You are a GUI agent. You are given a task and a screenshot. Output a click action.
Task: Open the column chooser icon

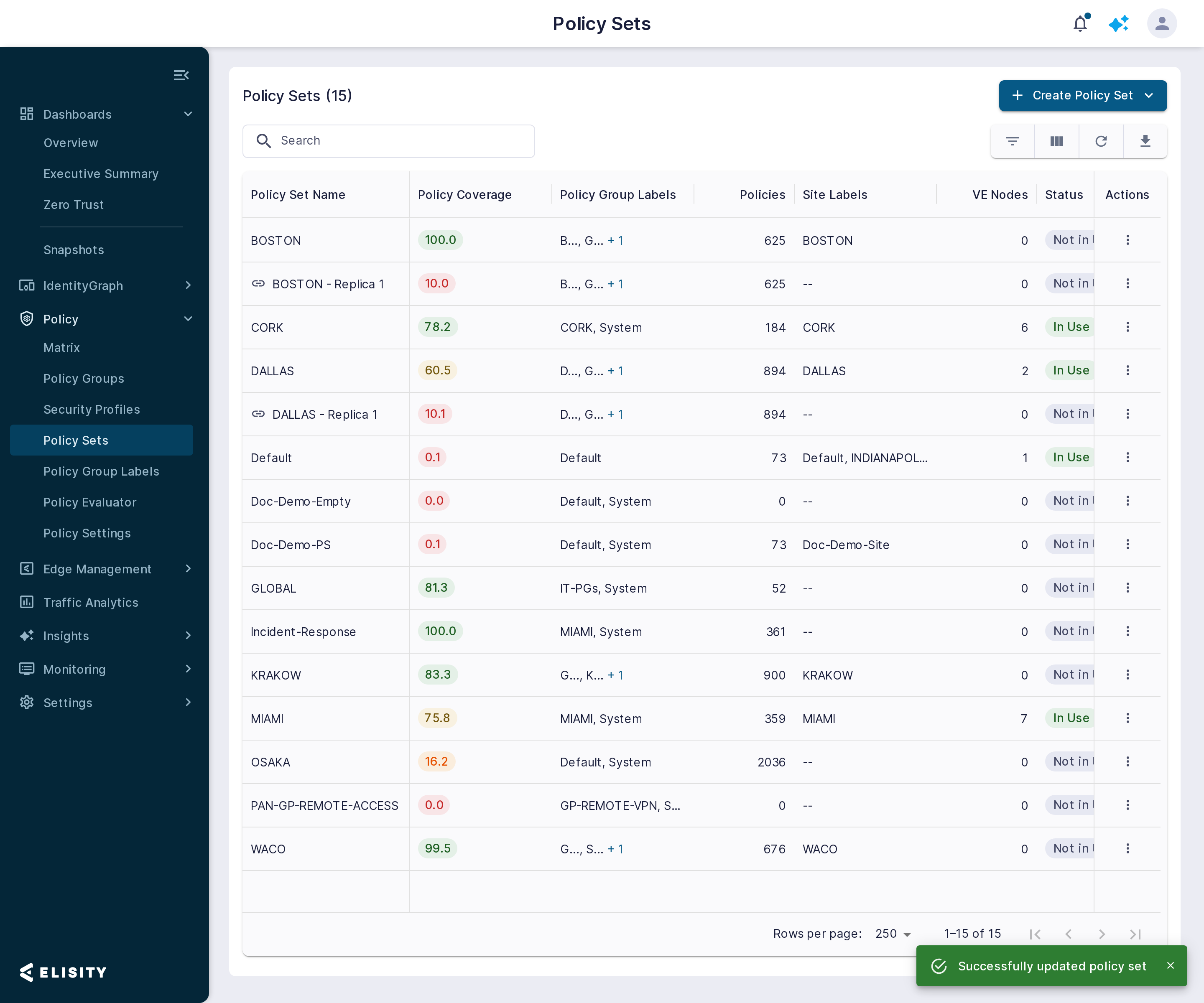[x=1057, y=141]
